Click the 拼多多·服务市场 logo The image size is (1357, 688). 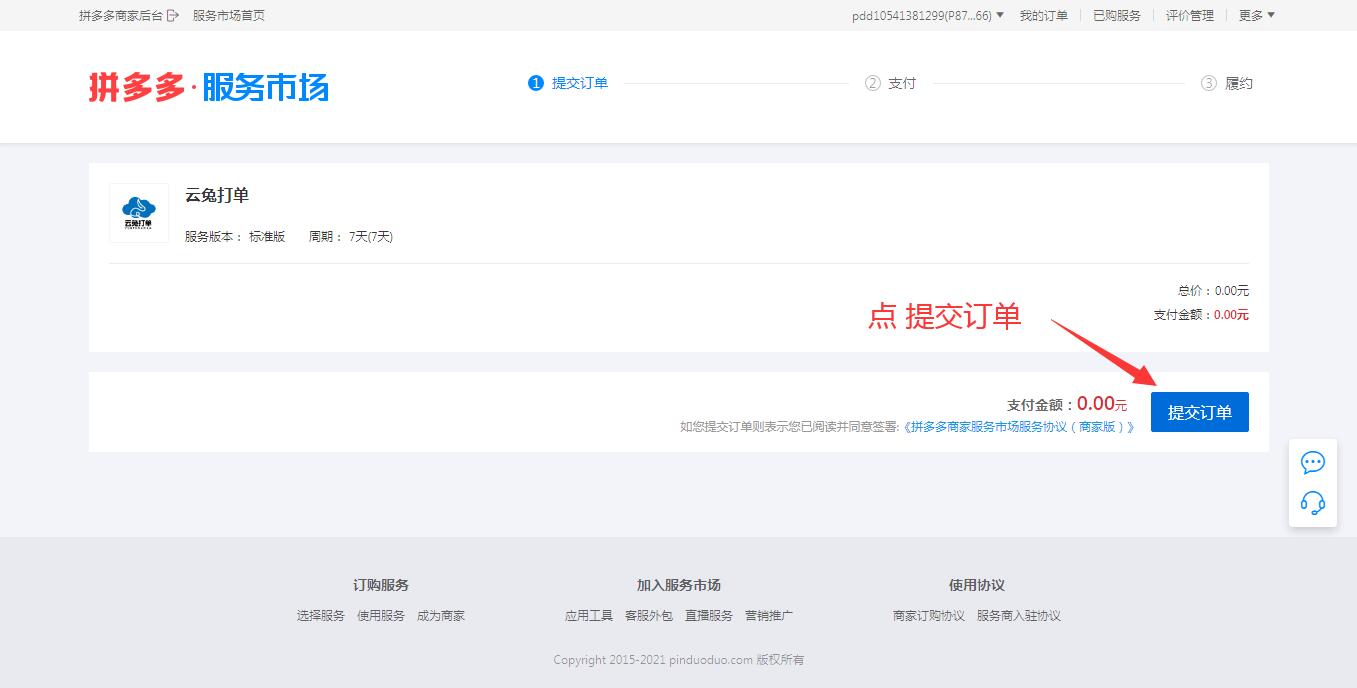(208, 87)
